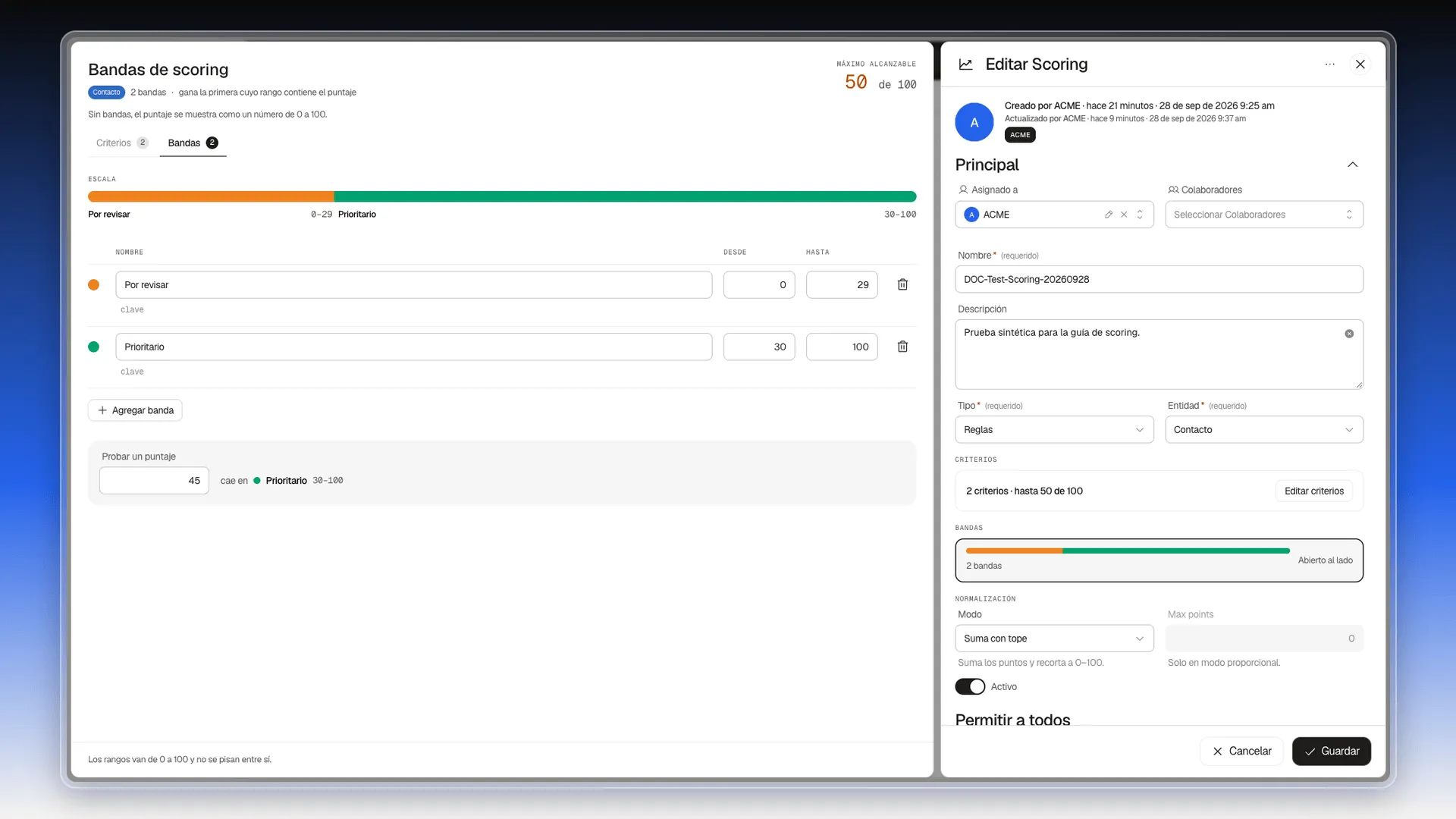Collapse the Principal section
The height and width of the screenshot is (819, 1456).
1352,165
